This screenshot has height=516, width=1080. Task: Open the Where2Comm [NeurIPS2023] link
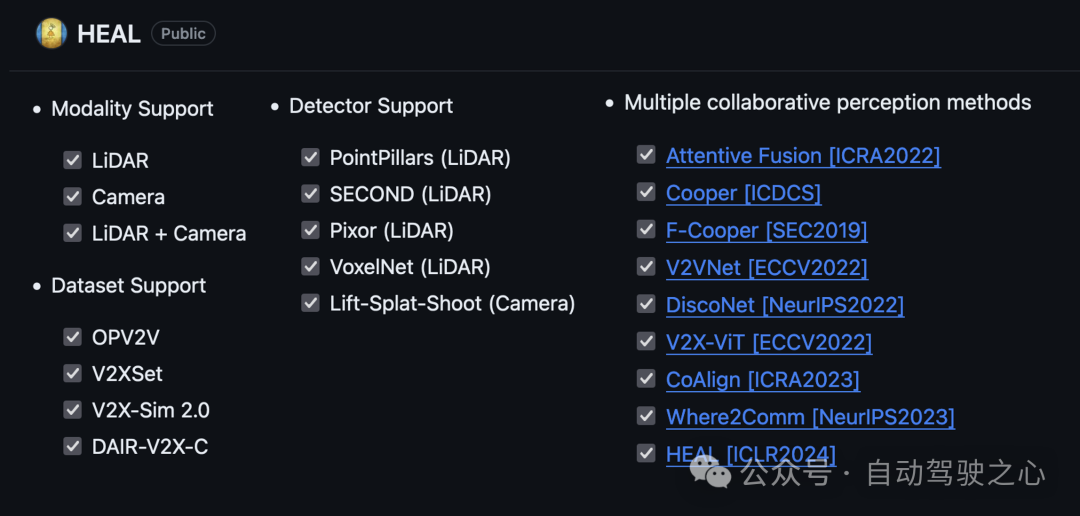(810, 416)
